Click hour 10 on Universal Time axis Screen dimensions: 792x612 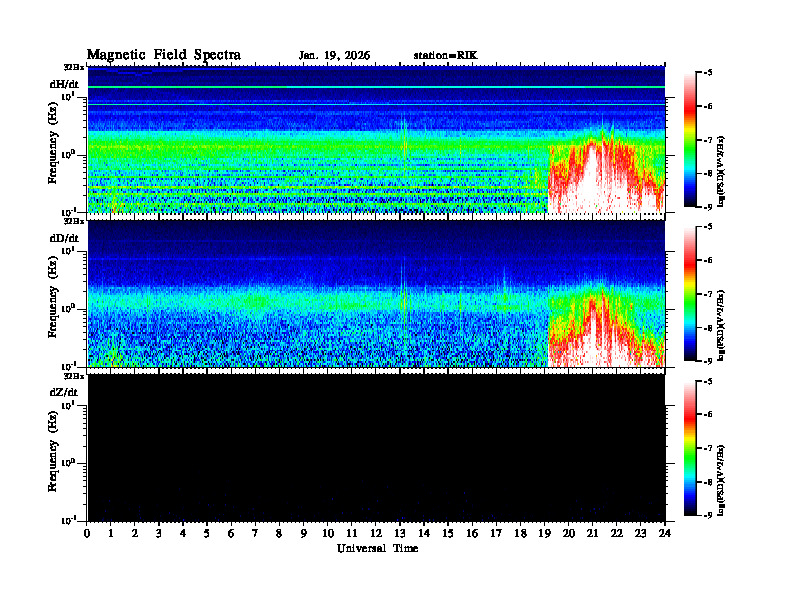[x=327, y=534]
